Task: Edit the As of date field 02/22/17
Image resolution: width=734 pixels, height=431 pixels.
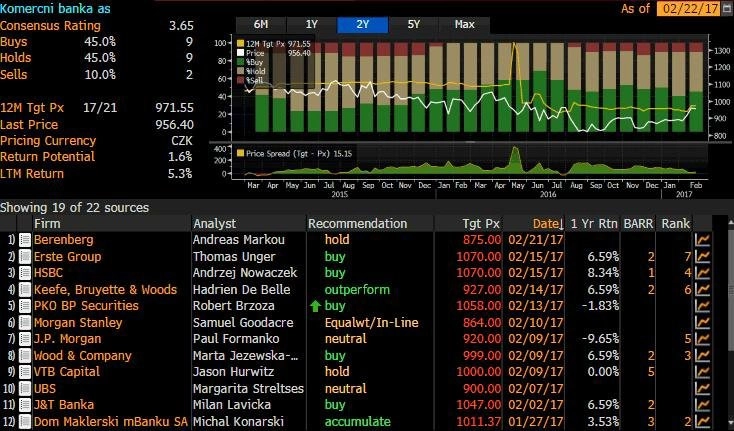Action: tap(691, 8)
